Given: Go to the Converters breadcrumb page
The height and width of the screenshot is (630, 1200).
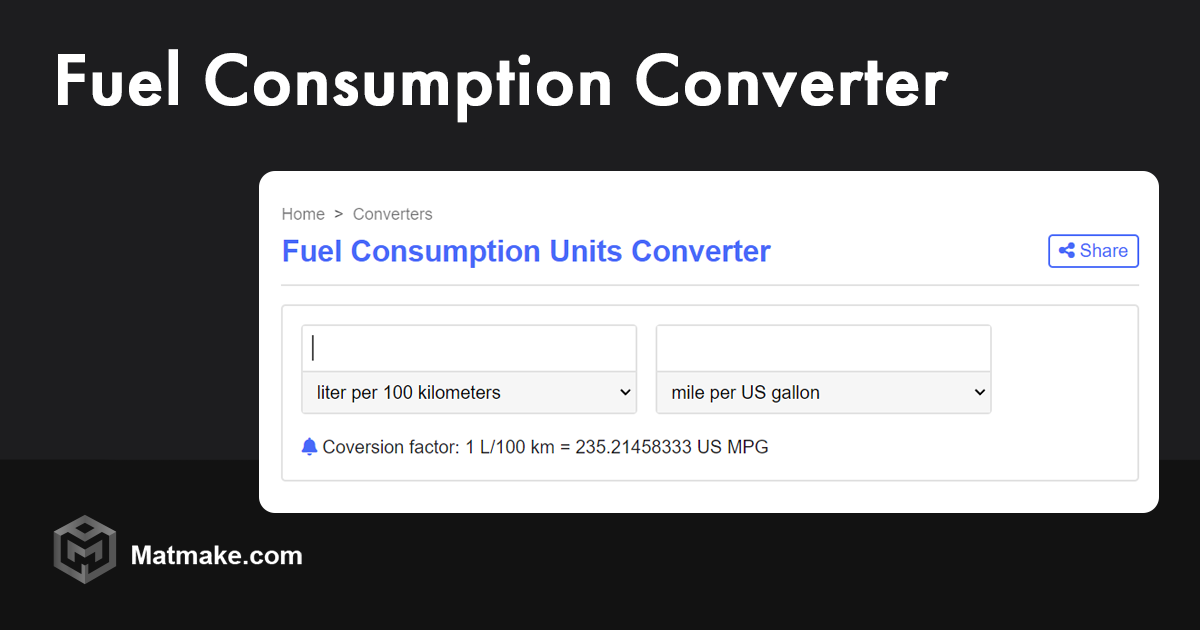Looking at the screenshot, I should pyautogui.click(x=392, y=214).
